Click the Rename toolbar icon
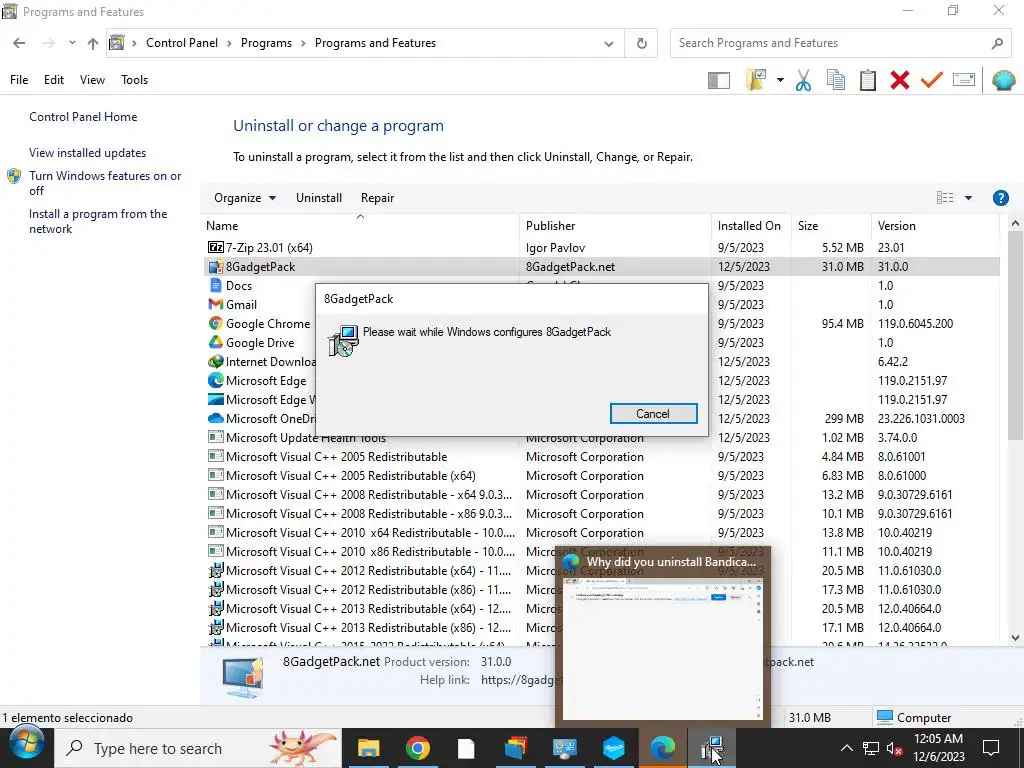 pos(964,80)
